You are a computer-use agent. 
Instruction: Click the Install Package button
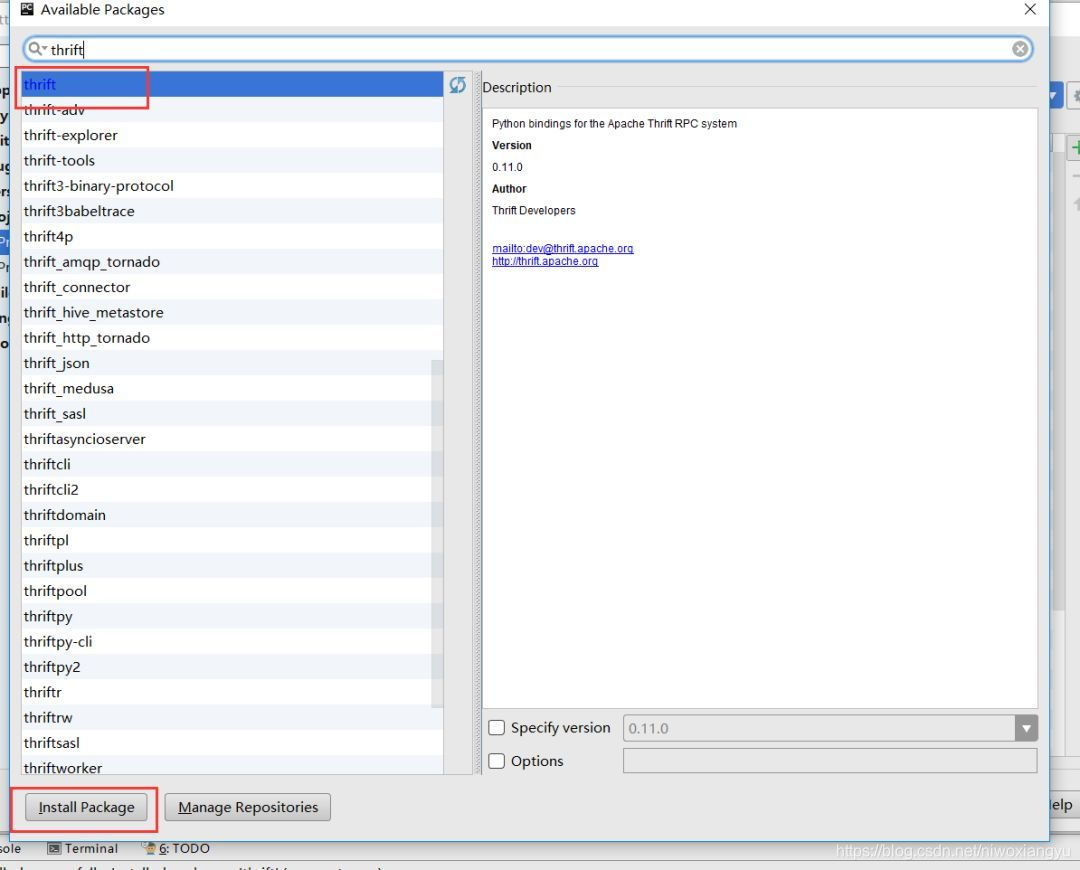pos(86,807)
